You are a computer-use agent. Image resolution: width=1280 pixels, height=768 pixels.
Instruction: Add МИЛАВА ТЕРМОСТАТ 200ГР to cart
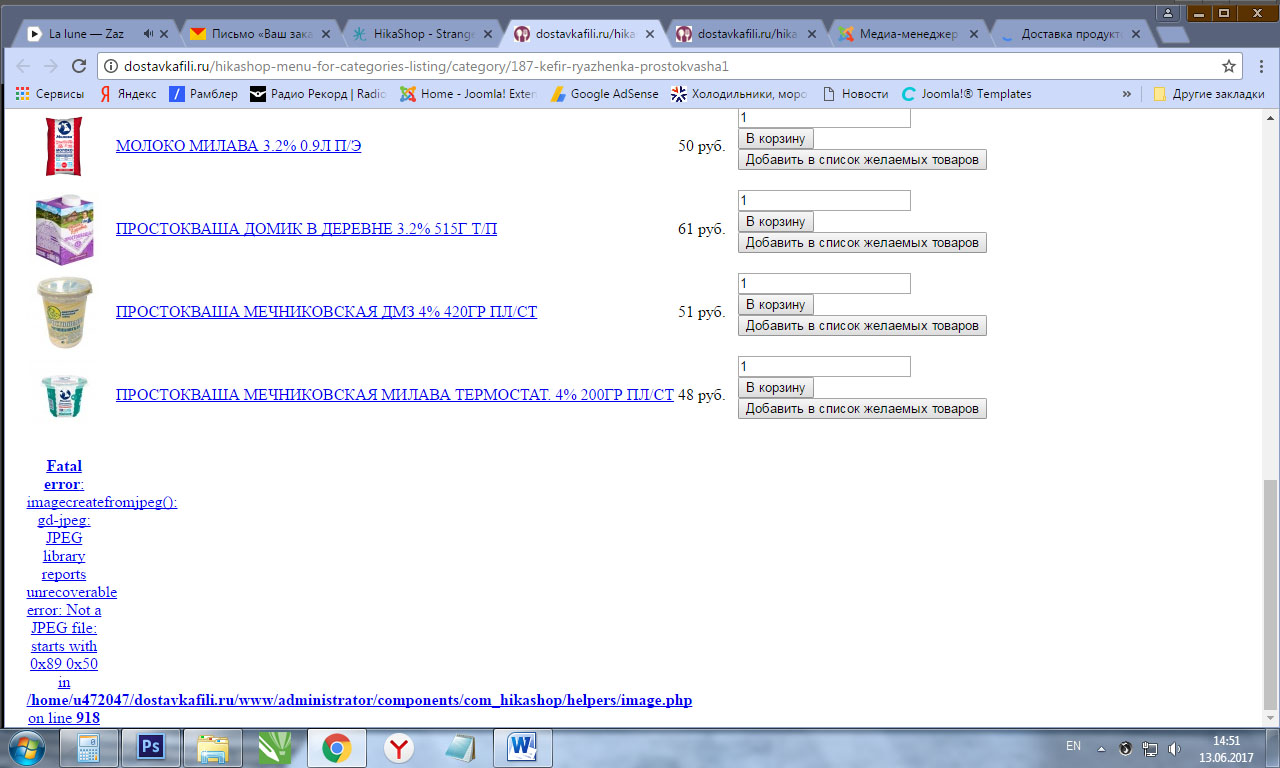[776, 387]
